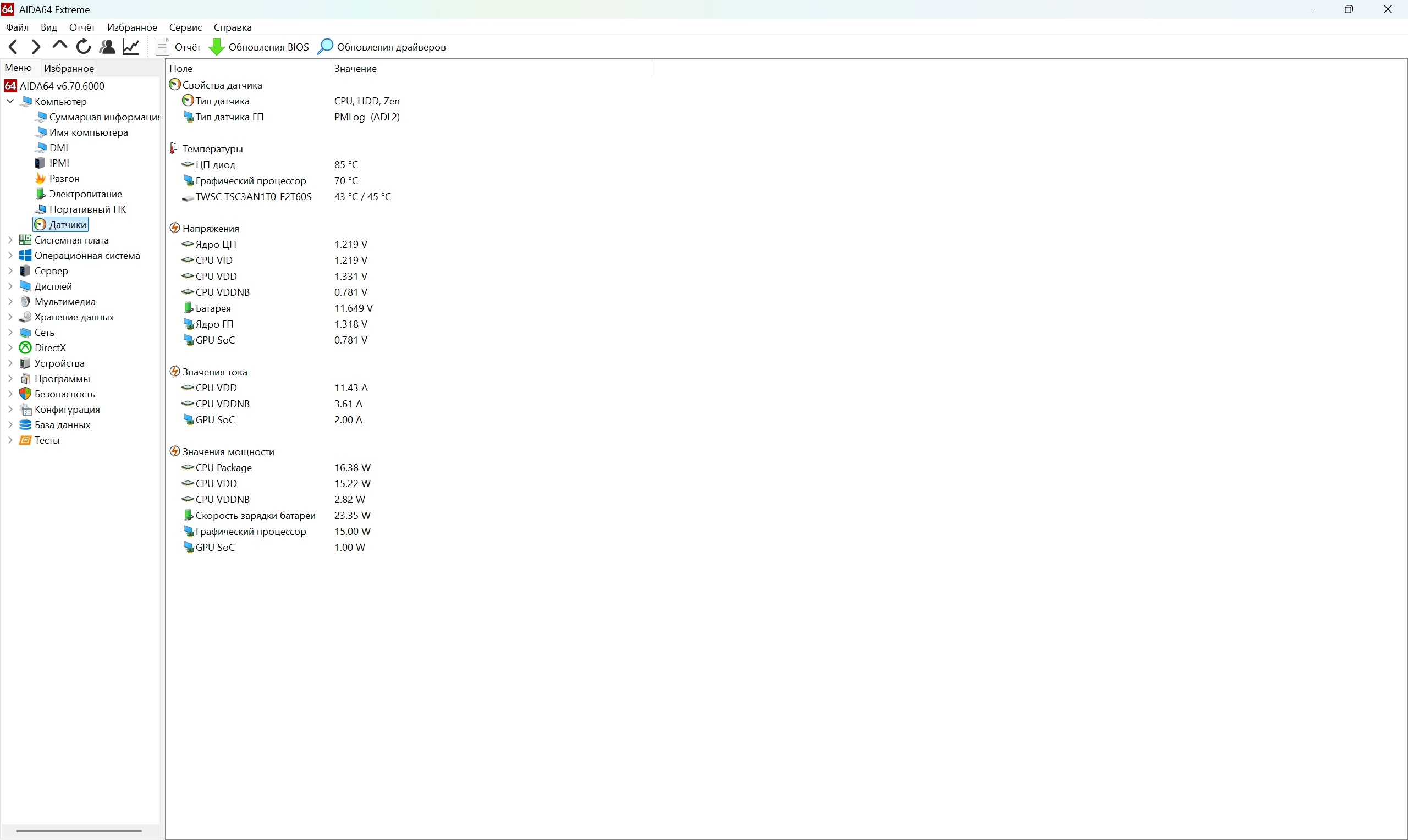Select Разгон in the tree
Viewport: 1408px width, 840px height.
pyautogui.click(x=64, y=178)
